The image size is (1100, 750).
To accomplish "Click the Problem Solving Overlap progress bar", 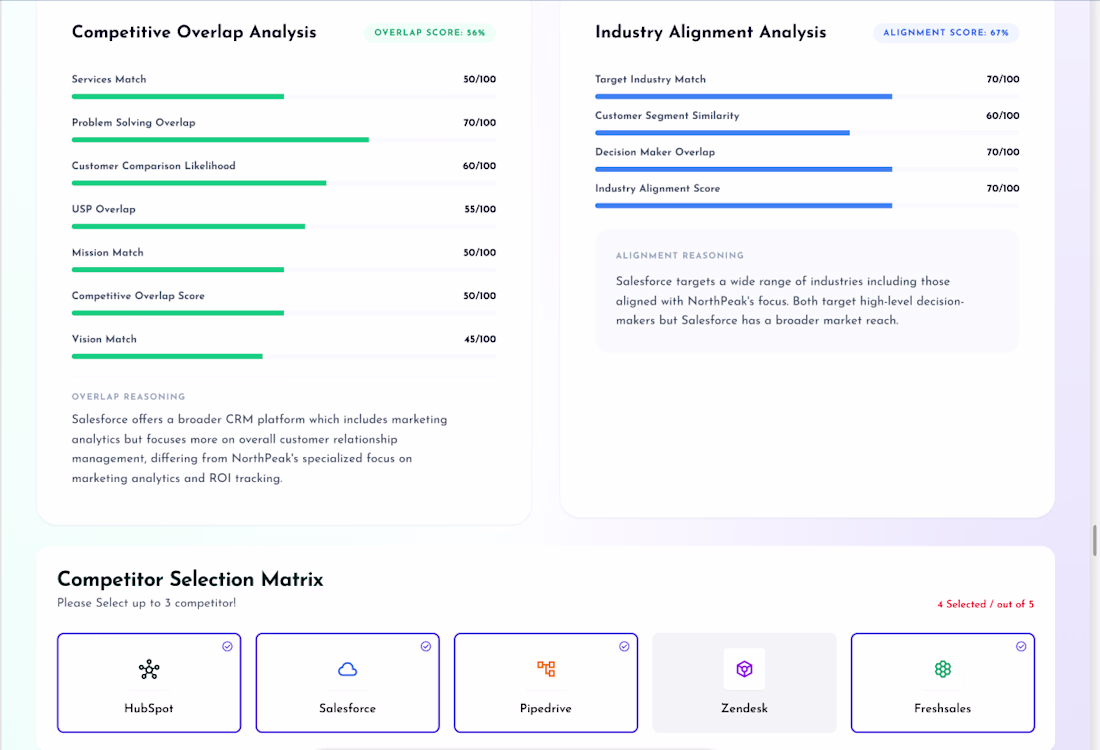I will [283, 140].
